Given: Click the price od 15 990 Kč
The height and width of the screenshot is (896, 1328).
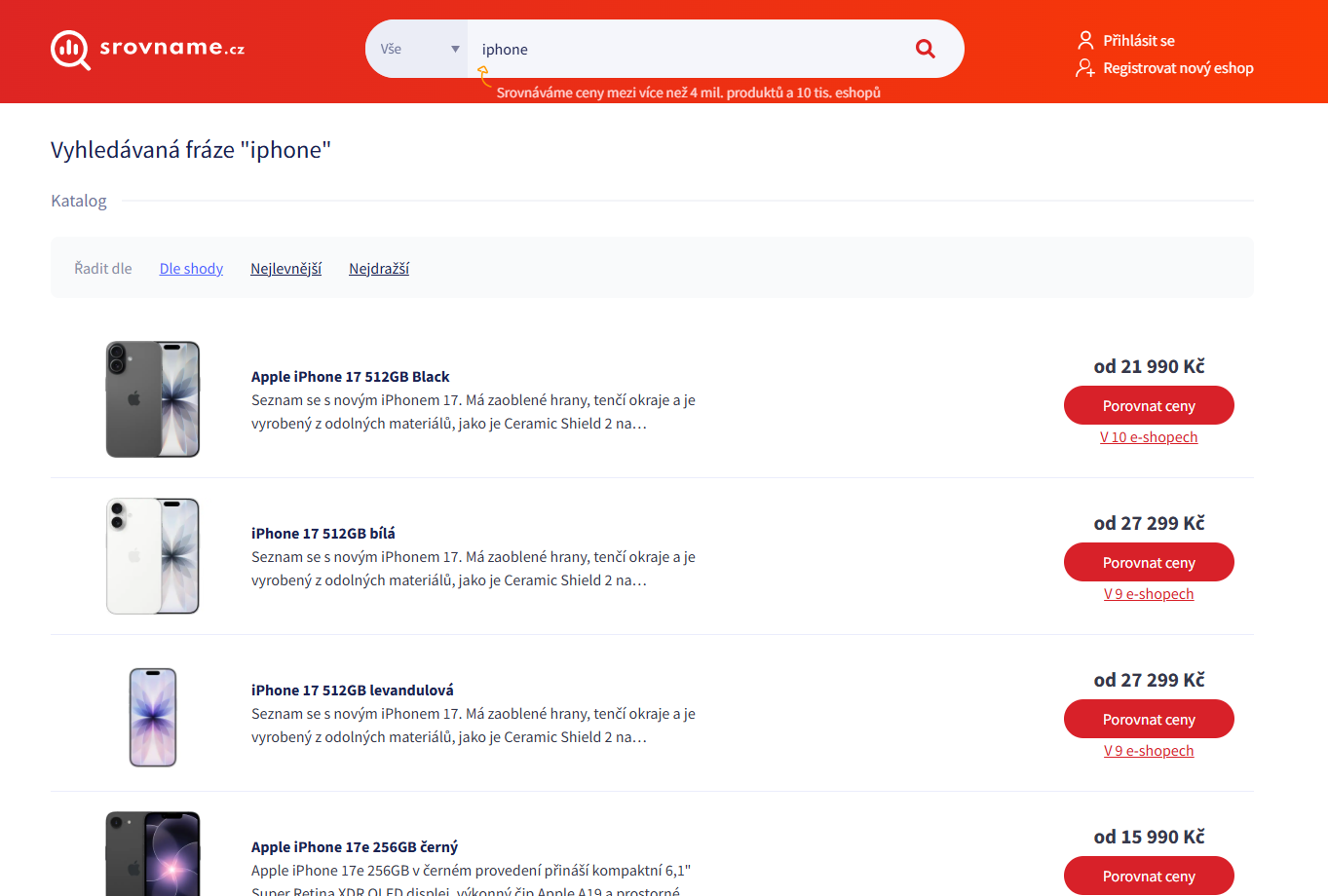Looking at the screenshot, I should coord(1149,837).
